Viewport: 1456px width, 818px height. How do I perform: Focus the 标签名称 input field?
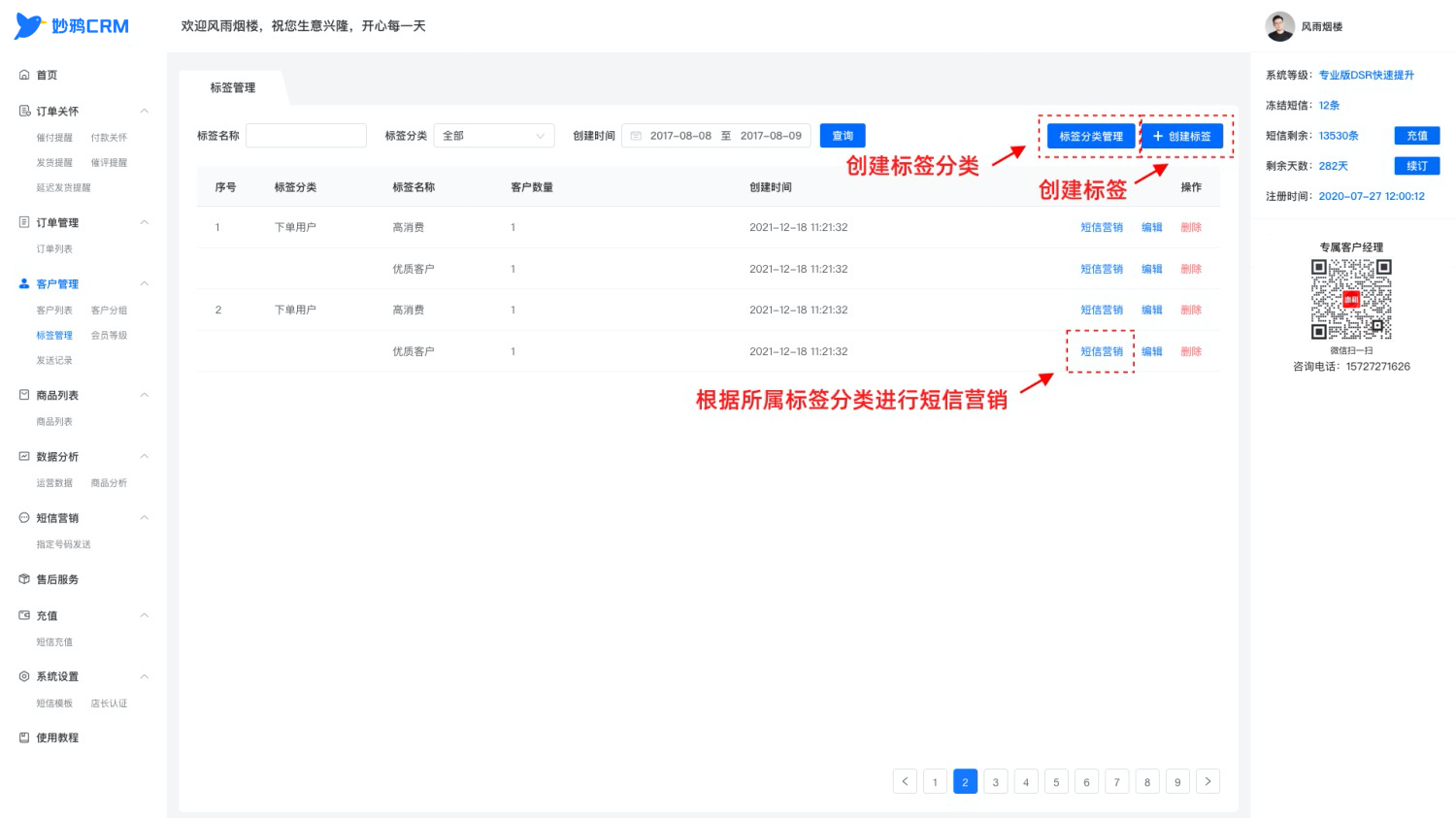click(306, 136)
